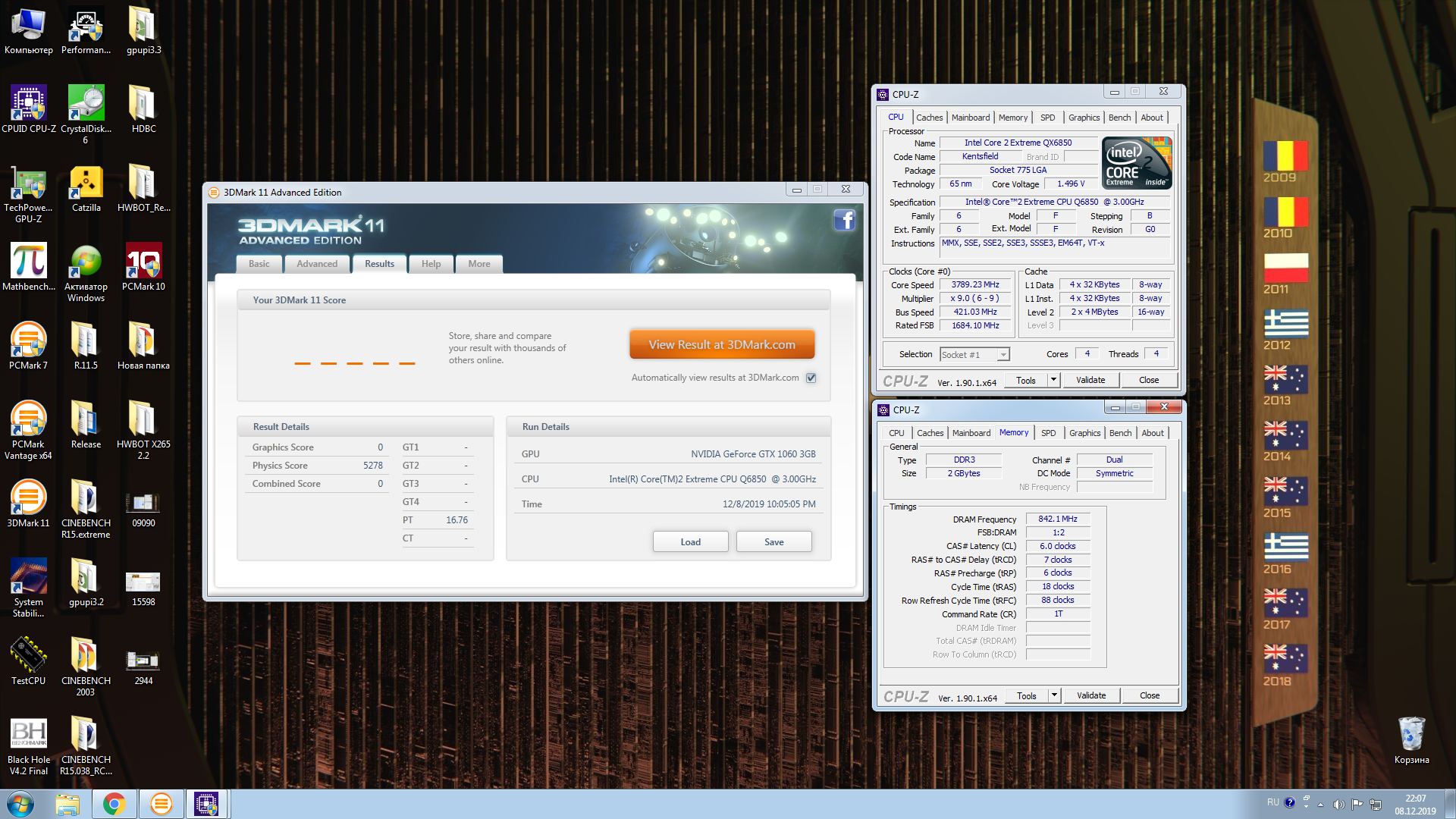Open Активатор Windows shortcut
This screenshot has width=1456, height=819.
point(86,273)
